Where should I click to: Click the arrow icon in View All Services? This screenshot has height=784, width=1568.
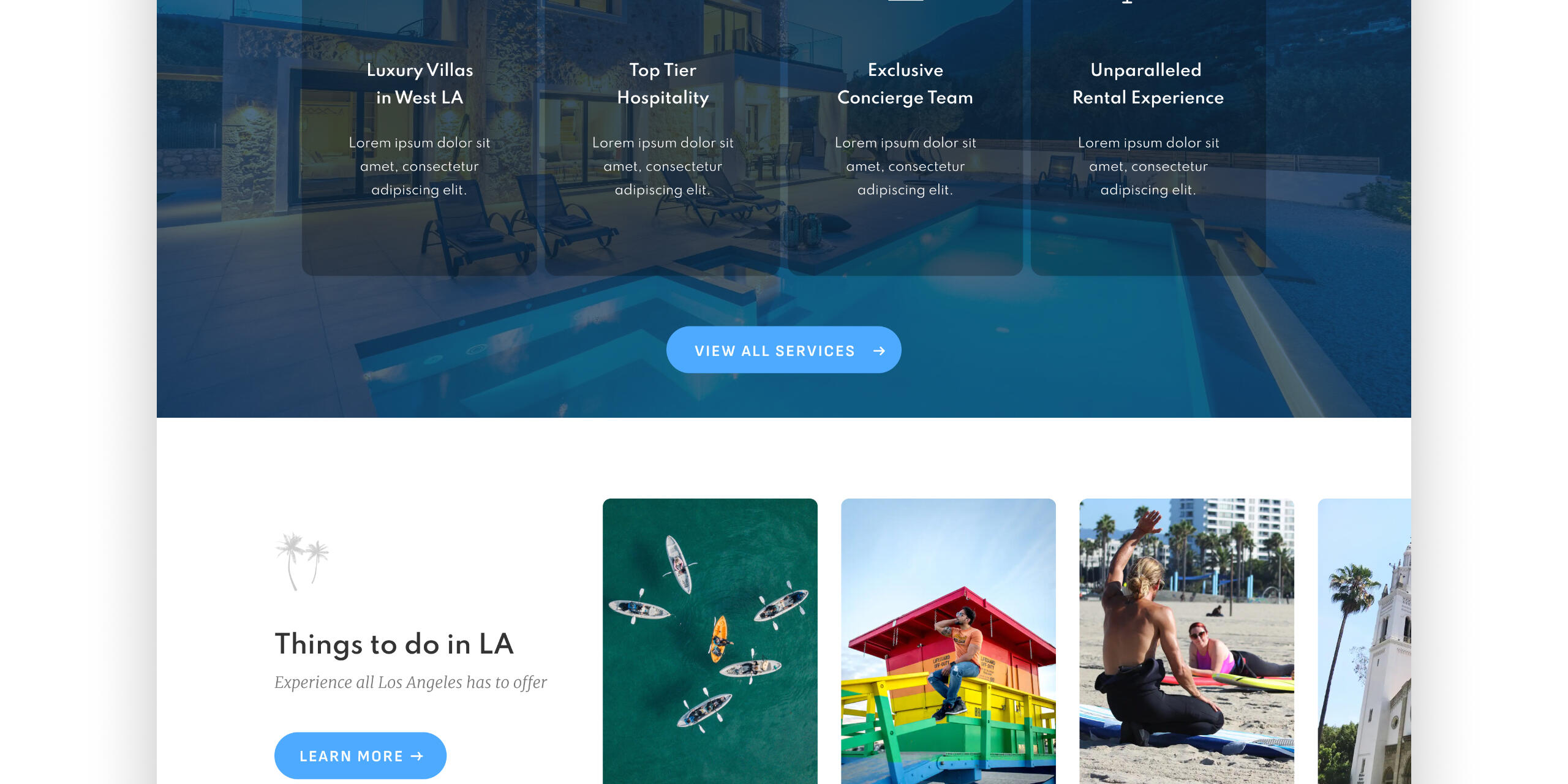click(879, 351)
